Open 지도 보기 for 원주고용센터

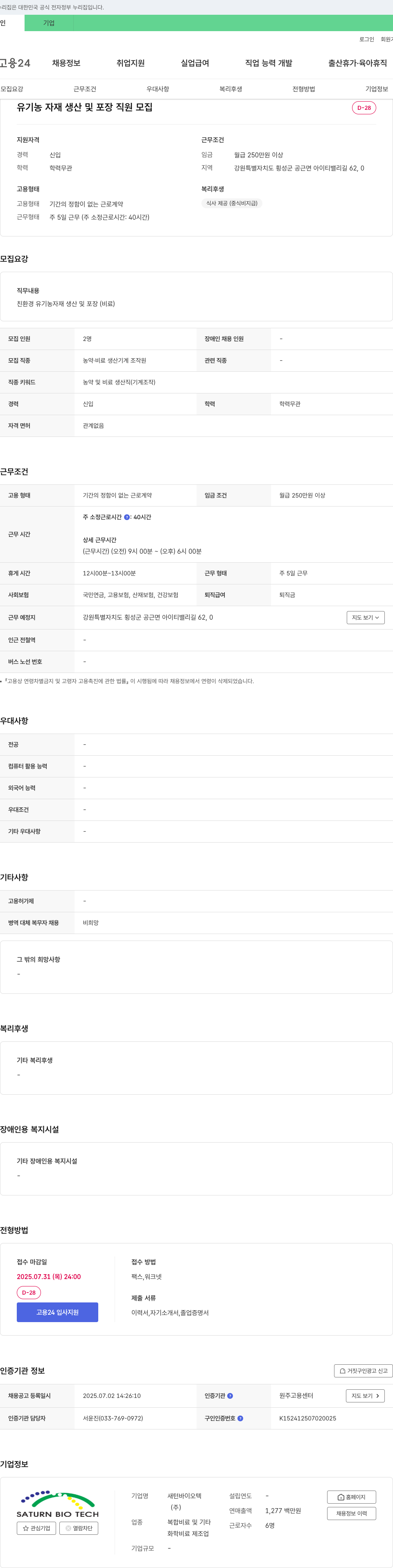click(365, 1396)
